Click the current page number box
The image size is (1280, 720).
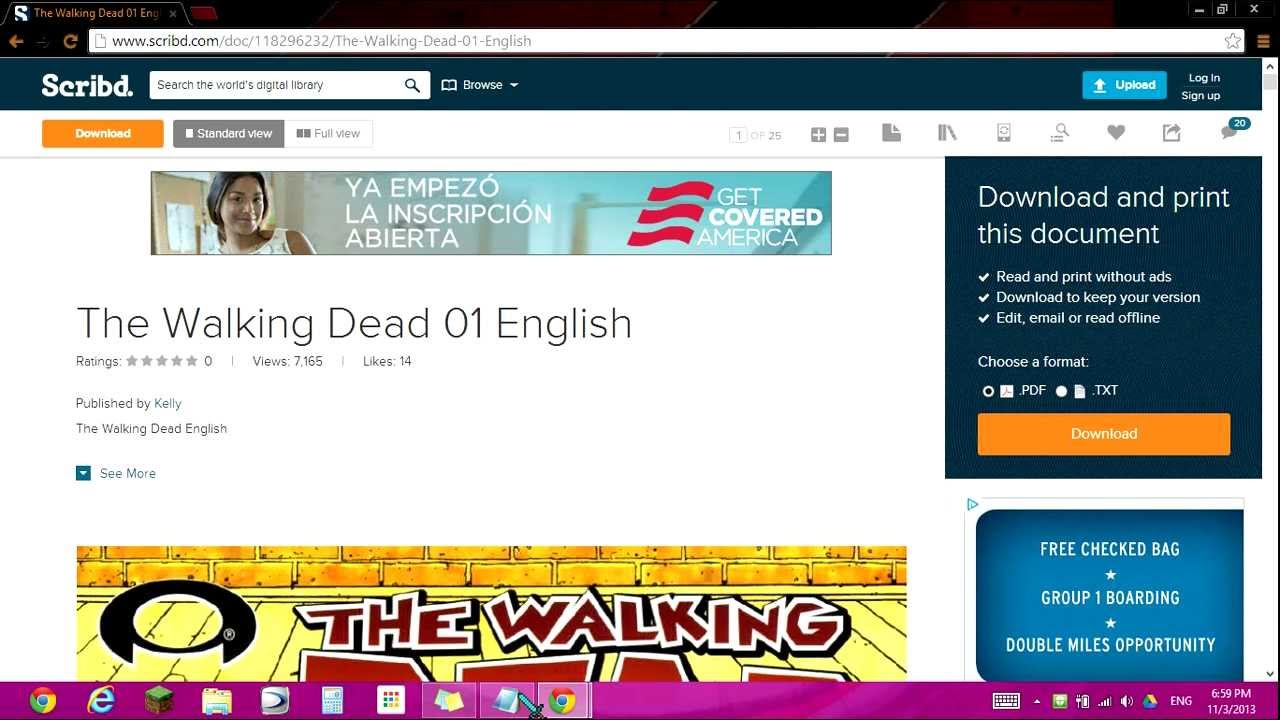pyautogui.click(x=739, y=135)
